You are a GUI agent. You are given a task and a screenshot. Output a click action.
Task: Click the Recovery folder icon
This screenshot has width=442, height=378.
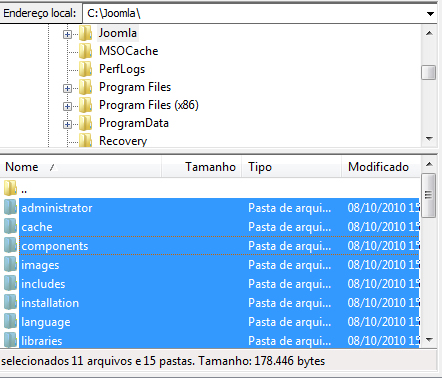(x=85, y=140)
